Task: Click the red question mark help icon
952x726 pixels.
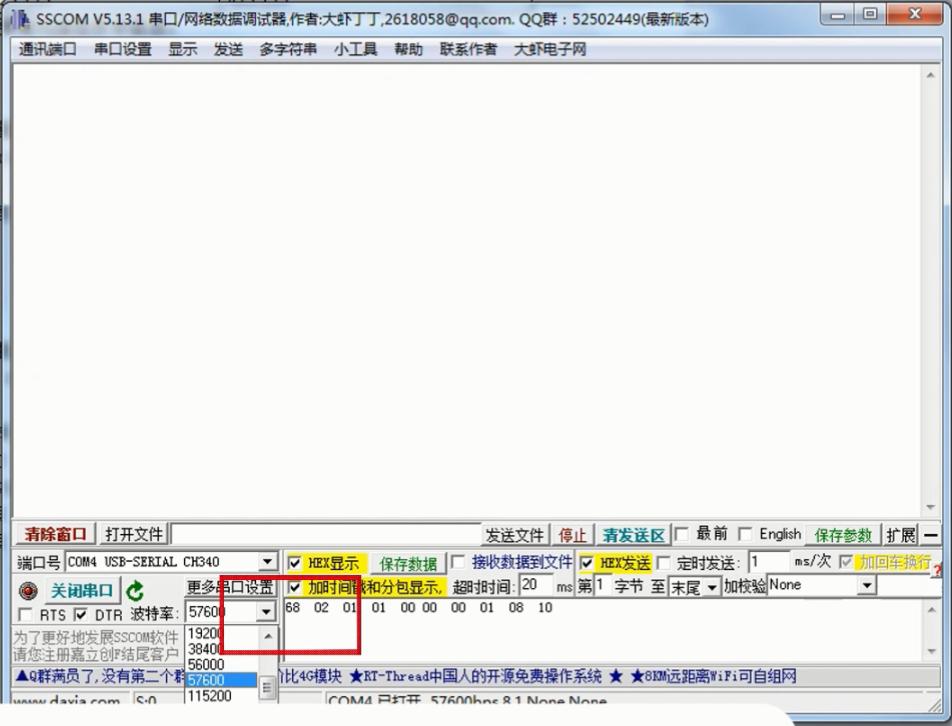Action: pyautogui.click(x=939, y=571)
